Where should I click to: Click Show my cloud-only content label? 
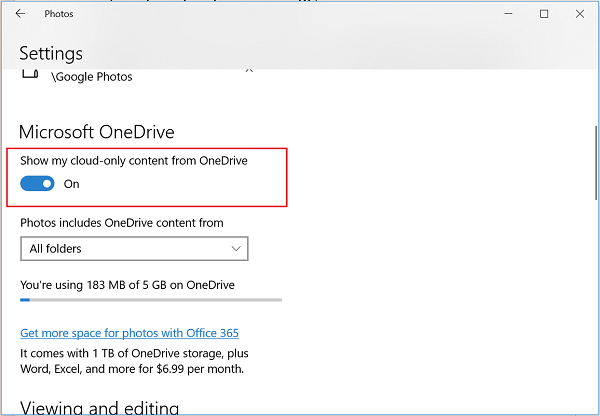134,161
